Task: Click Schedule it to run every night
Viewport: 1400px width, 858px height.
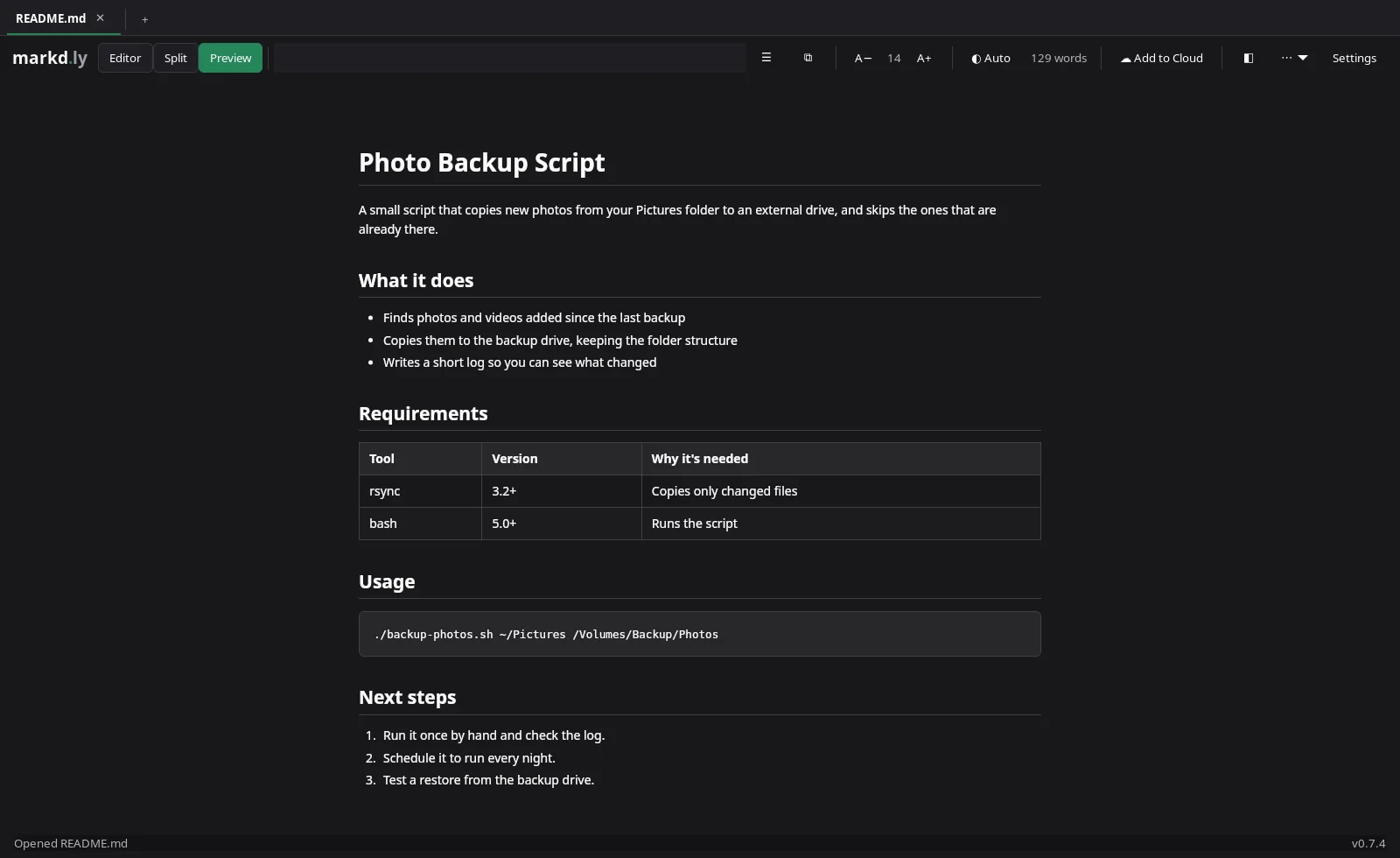Action: [x=469, y=758]
